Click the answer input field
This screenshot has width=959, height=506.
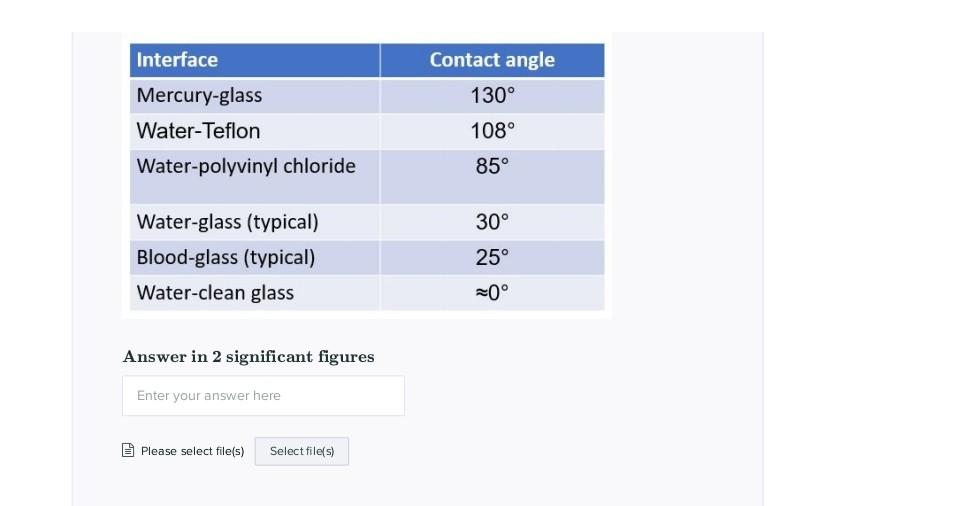tap(263, 396)
